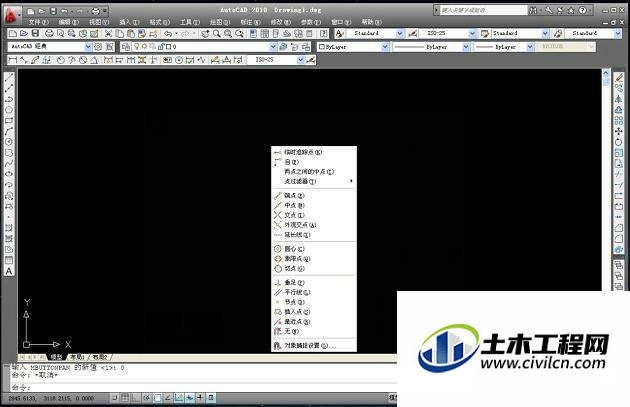The width and height of the screenshot is (630, 407).
Task: Open the Layer Properties Manager icon
Action: (126, 47)
